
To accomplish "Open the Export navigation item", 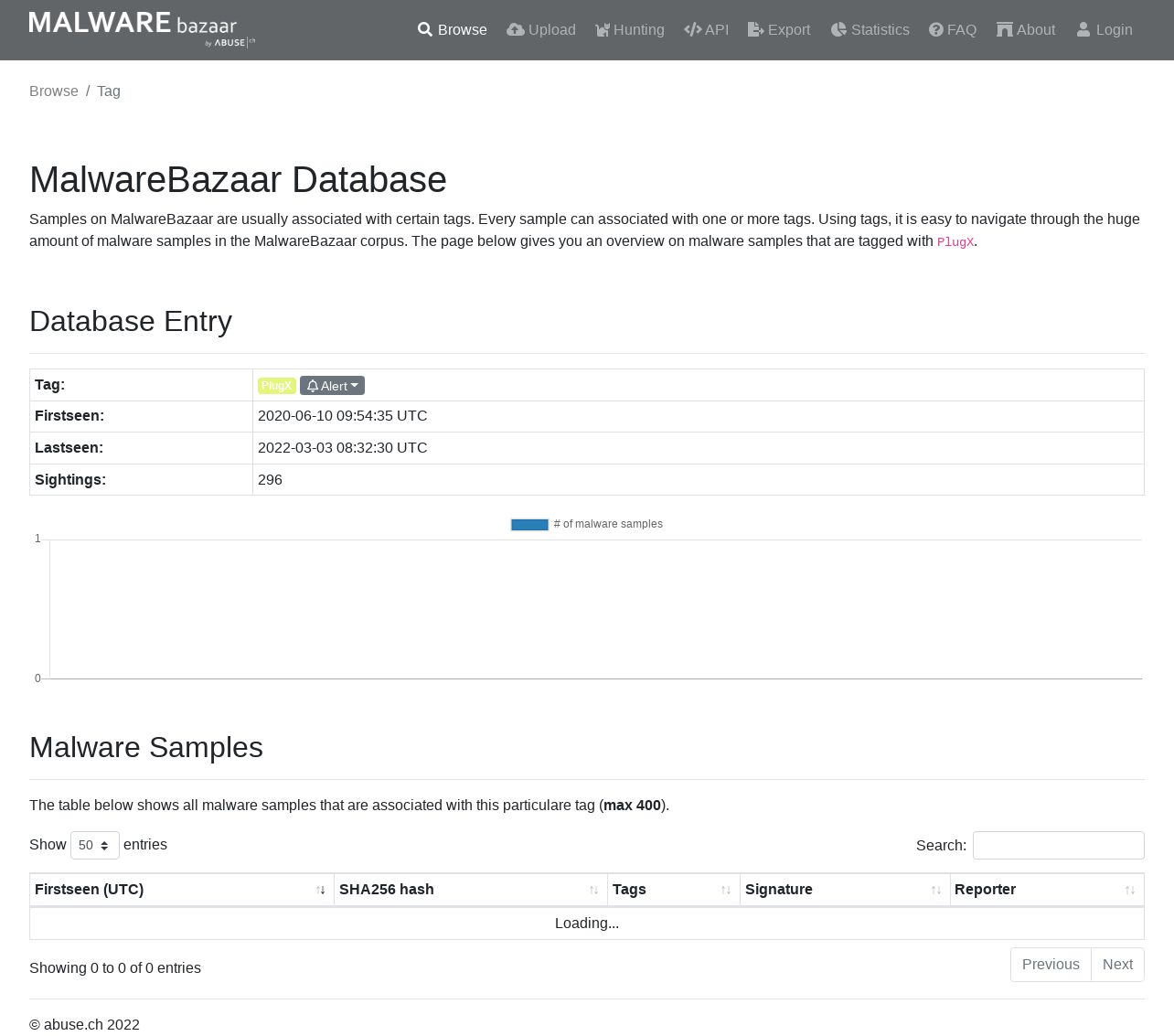I will (x=779, y=30).
